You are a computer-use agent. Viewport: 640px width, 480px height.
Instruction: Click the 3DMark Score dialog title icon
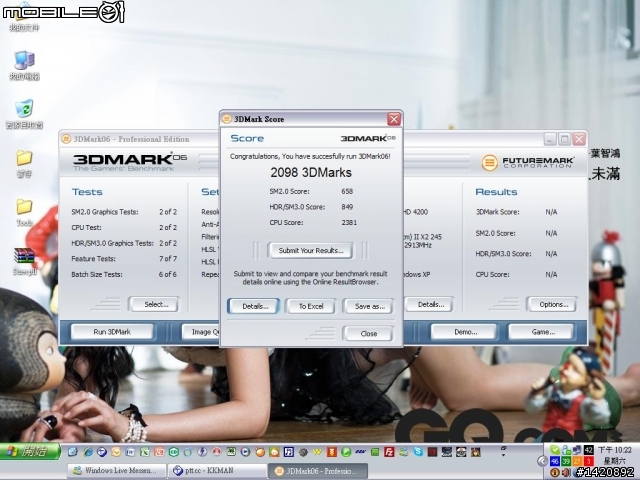[x=227, y=119]
